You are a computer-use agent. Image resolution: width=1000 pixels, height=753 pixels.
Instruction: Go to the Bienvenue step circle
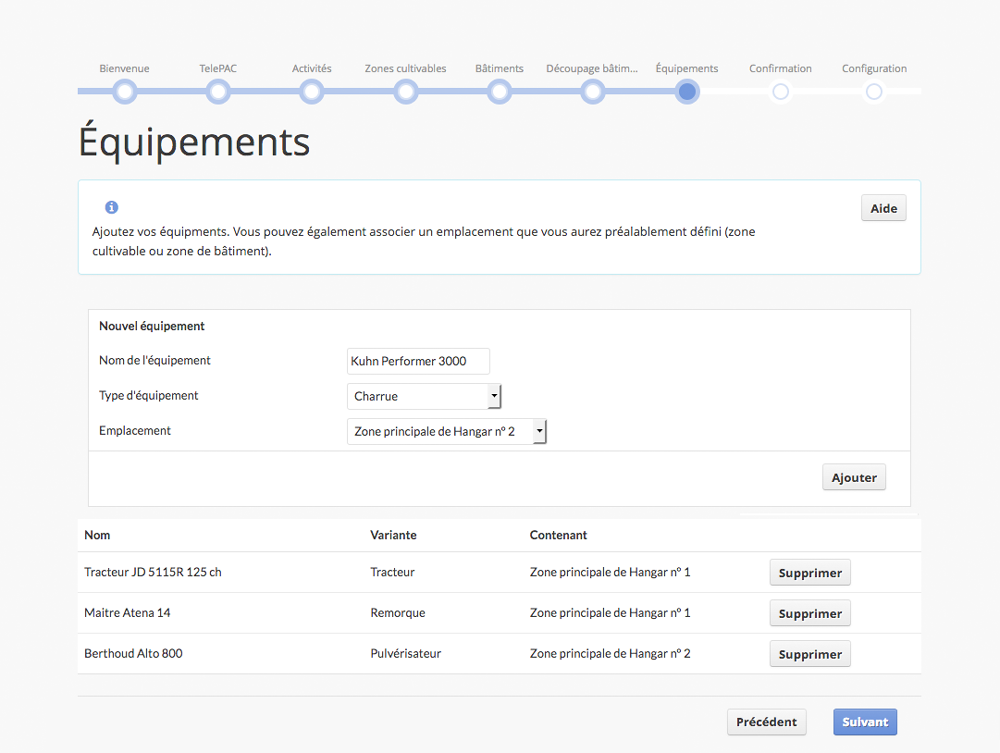125,92
